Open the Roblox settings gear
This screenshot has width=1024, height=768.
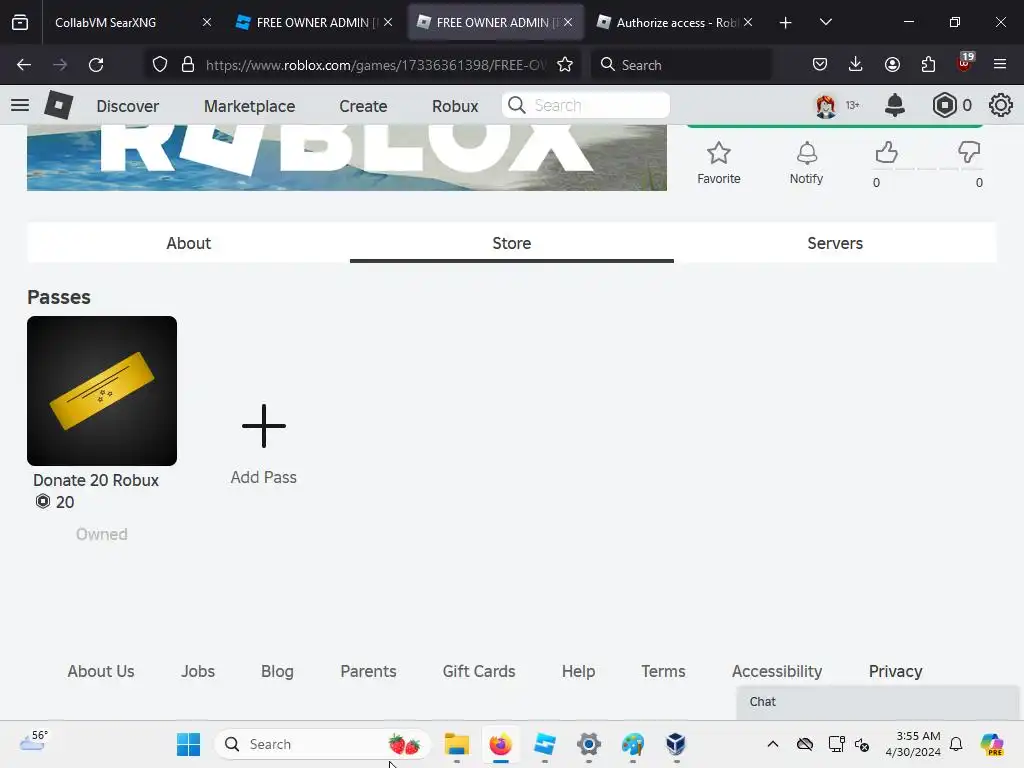coord(1000,105)
